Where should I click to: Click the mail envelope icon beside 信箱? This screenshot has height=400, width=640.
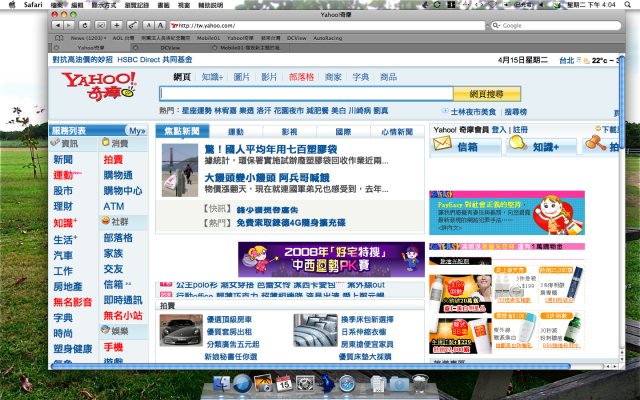[442, 143]
